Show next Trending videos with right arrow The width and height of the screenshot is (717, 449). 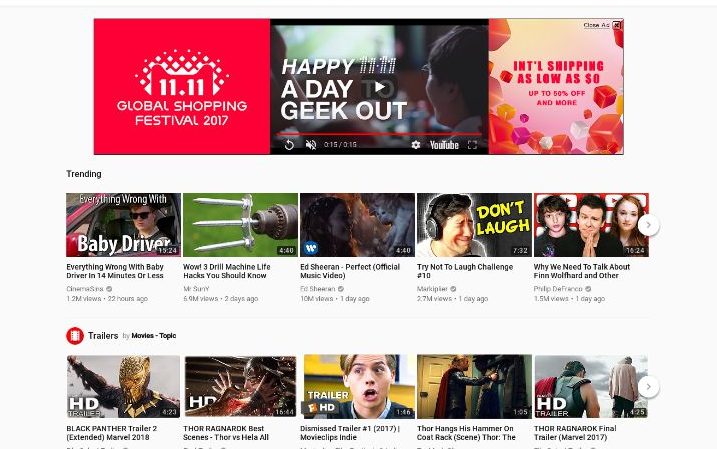click(648, 224)
